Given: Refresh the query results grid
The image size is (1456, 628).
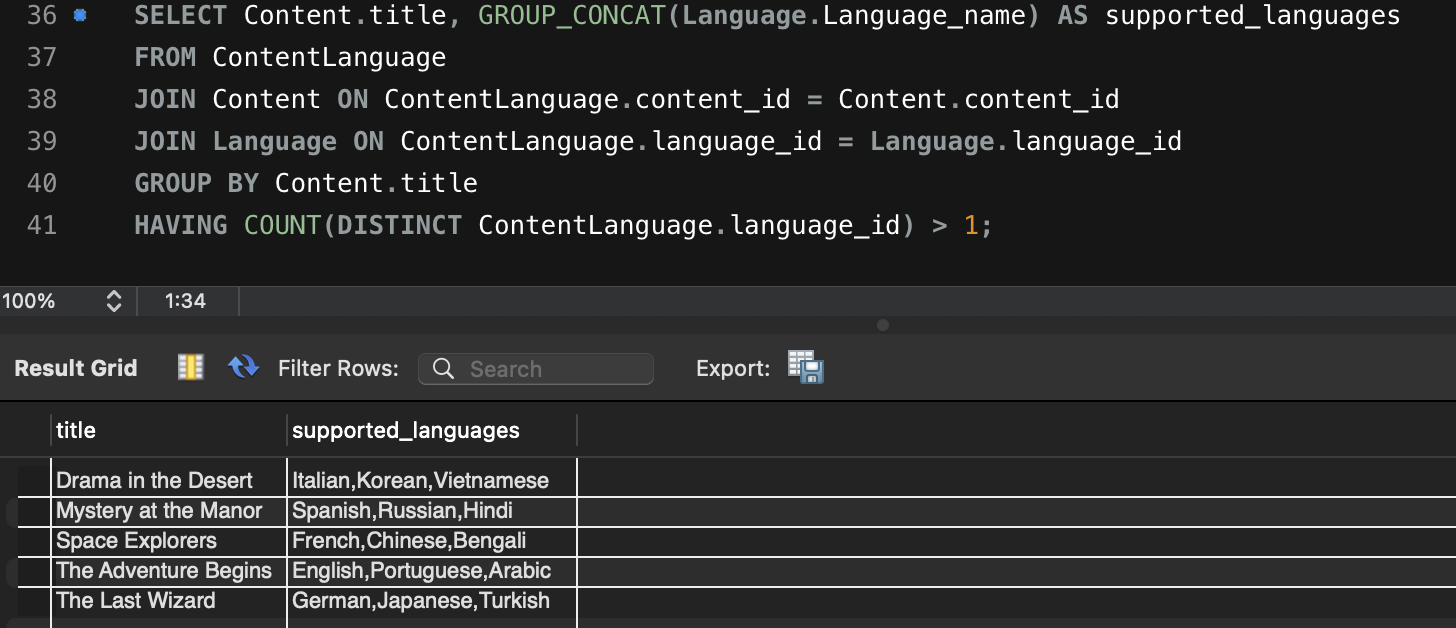Looking at the screenshot, I should click(x=242, y=367).
